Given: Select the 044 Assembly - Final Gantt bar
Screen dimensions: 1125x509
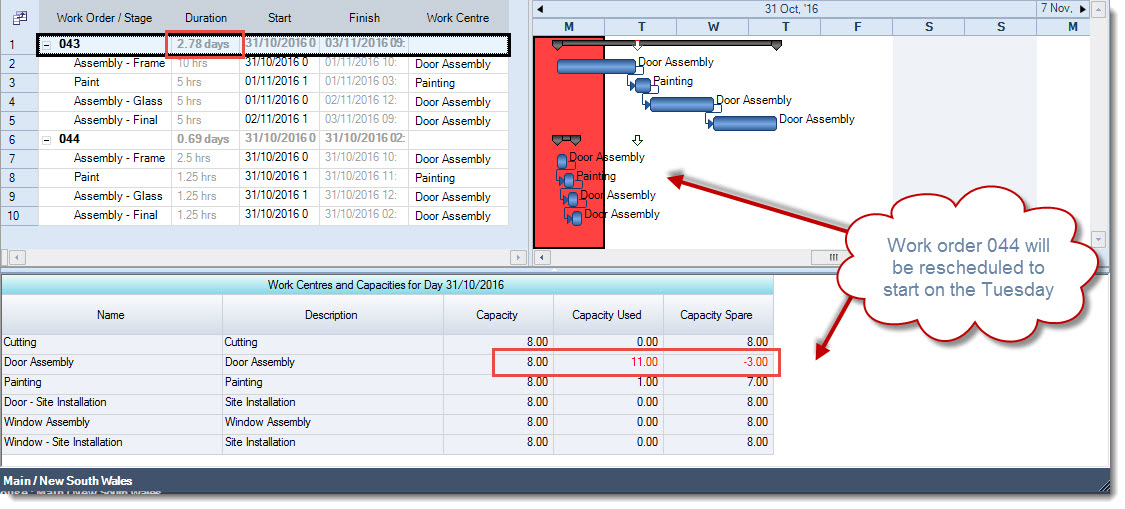Looking at the screenshot, I should 577,218.
